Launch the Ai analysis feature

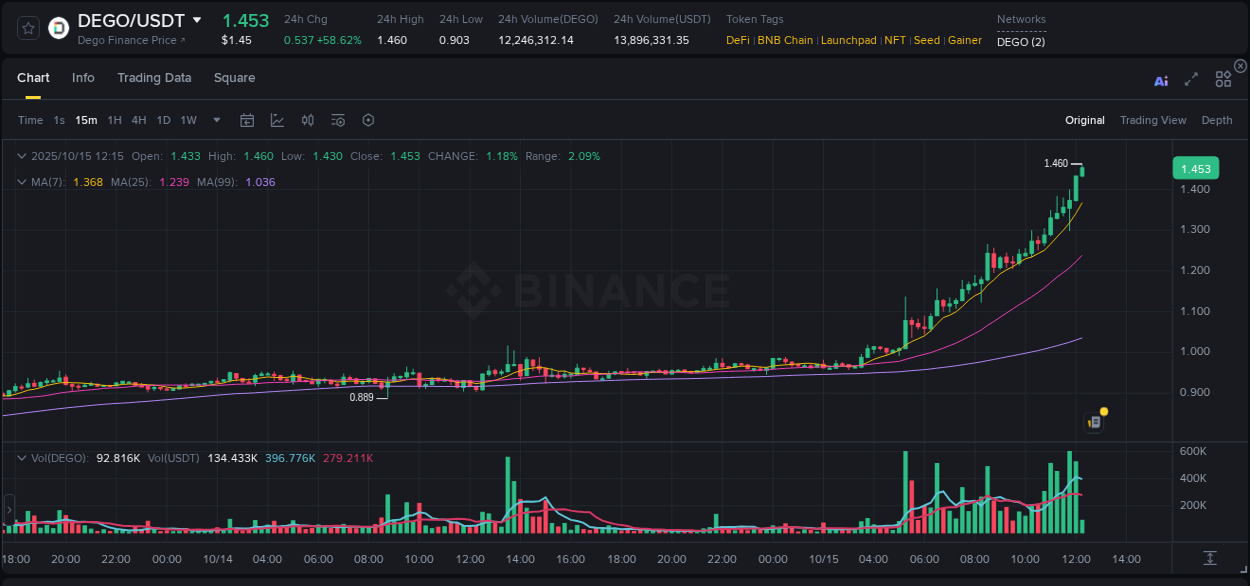click(1161, 80)
